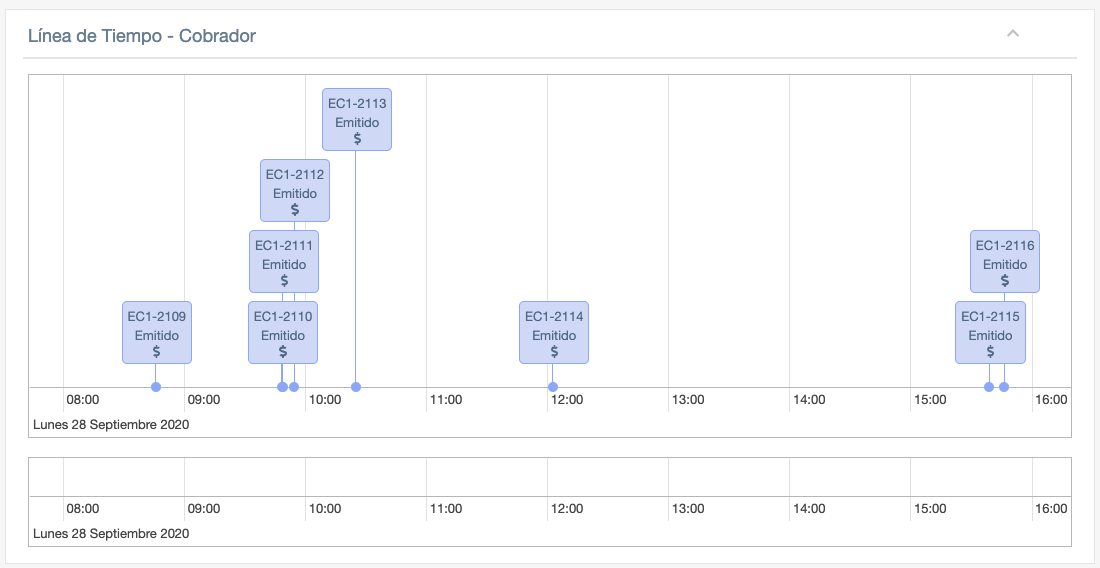Select the EC1-2109 timeline dot marker
Screen dimensions: 1100x568
coord(156,387)
